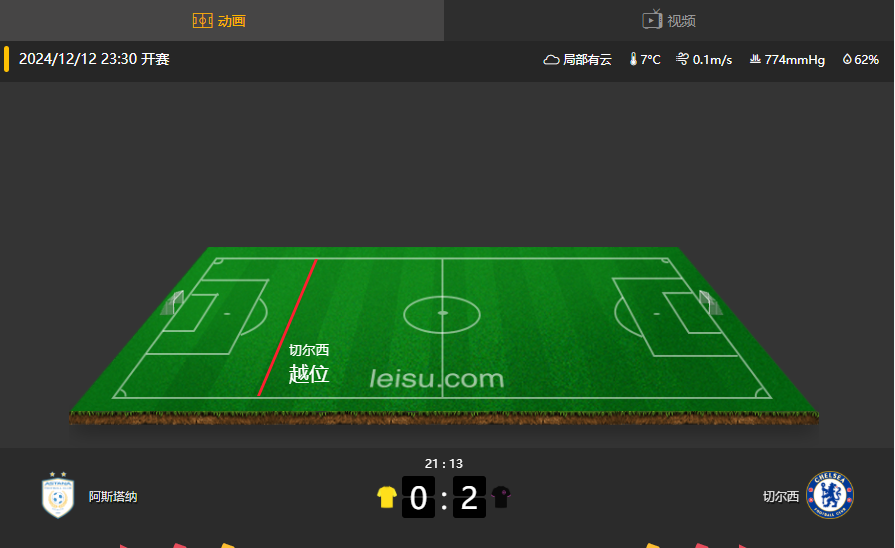Image resolution: width=895 pixels, height=548 pixels.
Task: Open the Astana club logo
Action: pyautogui.click(x=58, y=495)
